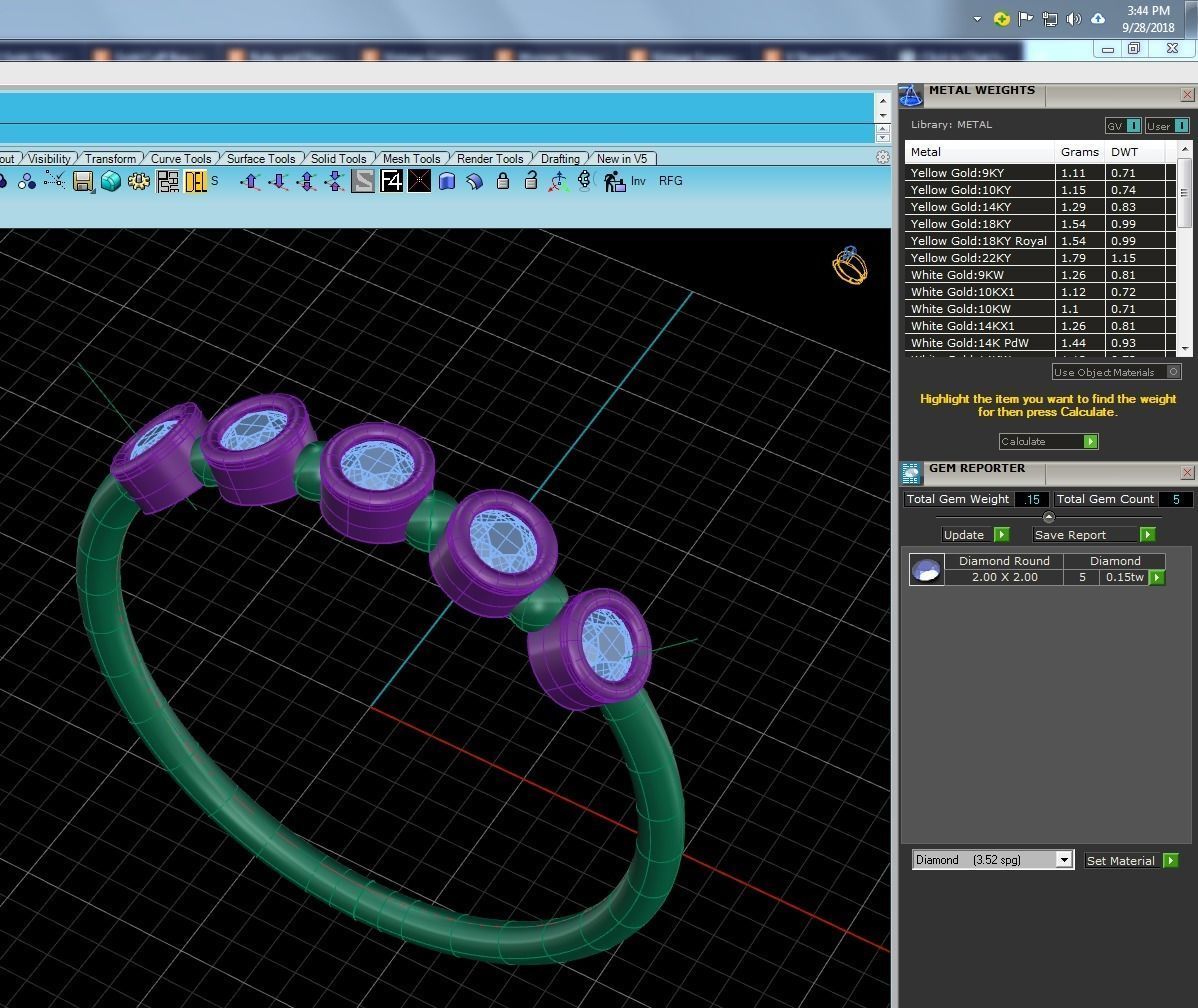The image size is (1198, 1008).
Task: Click the yellow DEL toolbar icon
Action: [x=196, y=181]
